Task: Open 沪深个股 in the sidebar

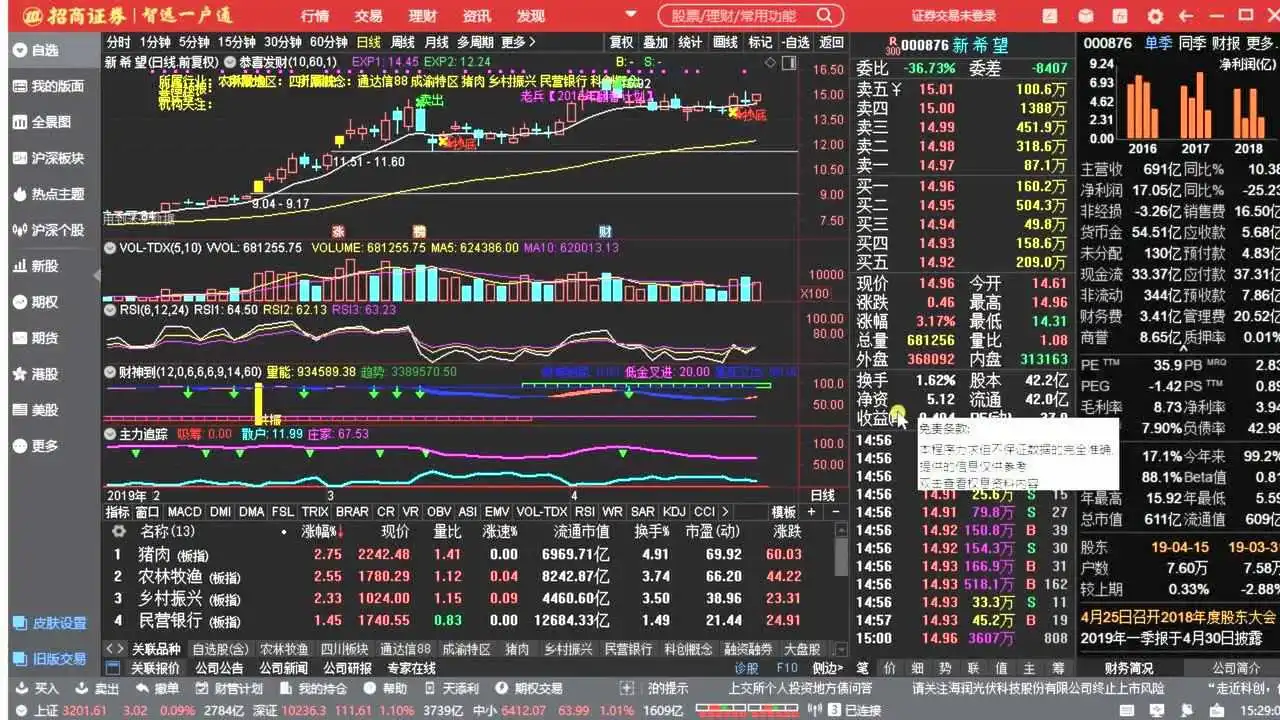Action: [x=48, y=230]
